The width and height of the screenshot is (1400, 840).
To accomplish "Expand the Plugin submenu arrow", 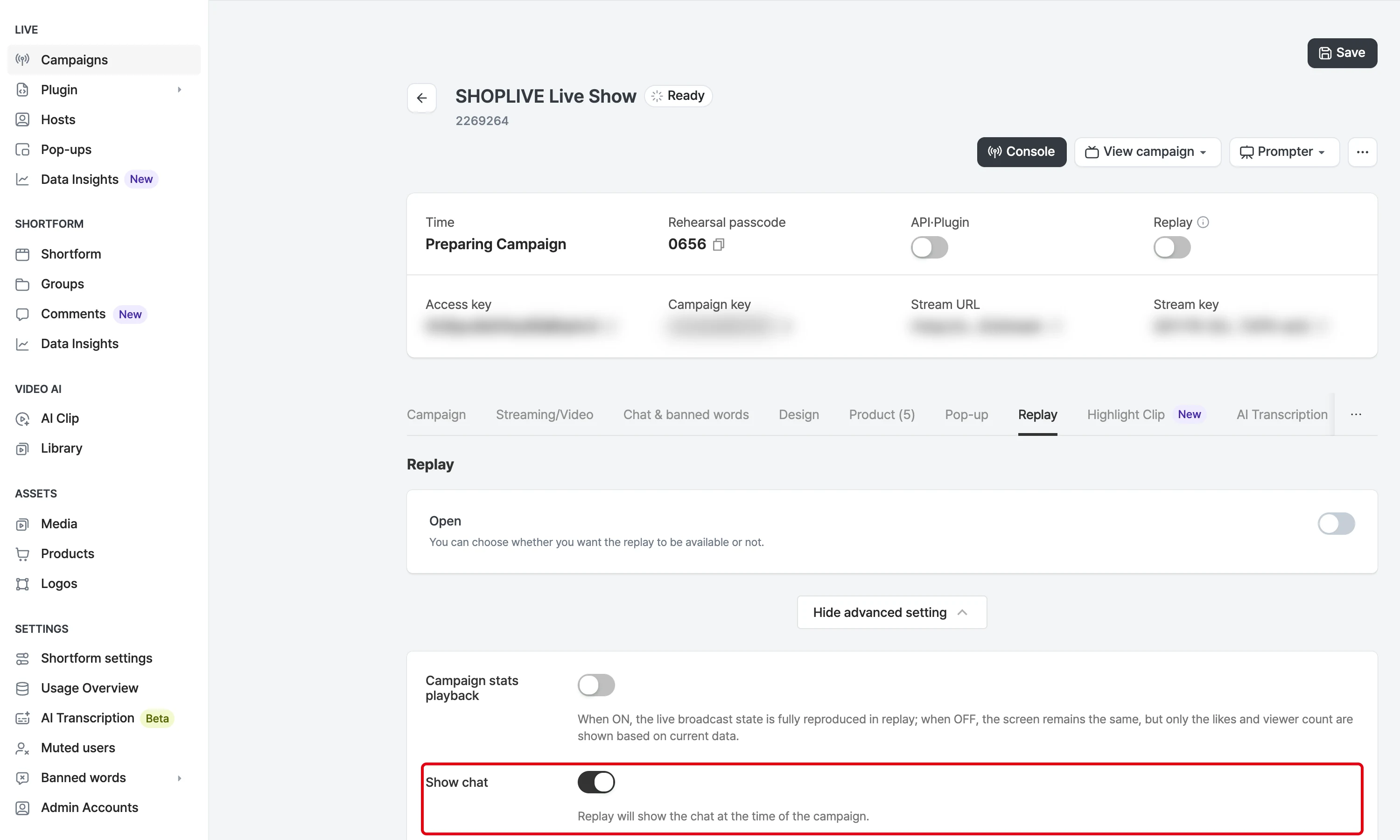I will 179,90.
